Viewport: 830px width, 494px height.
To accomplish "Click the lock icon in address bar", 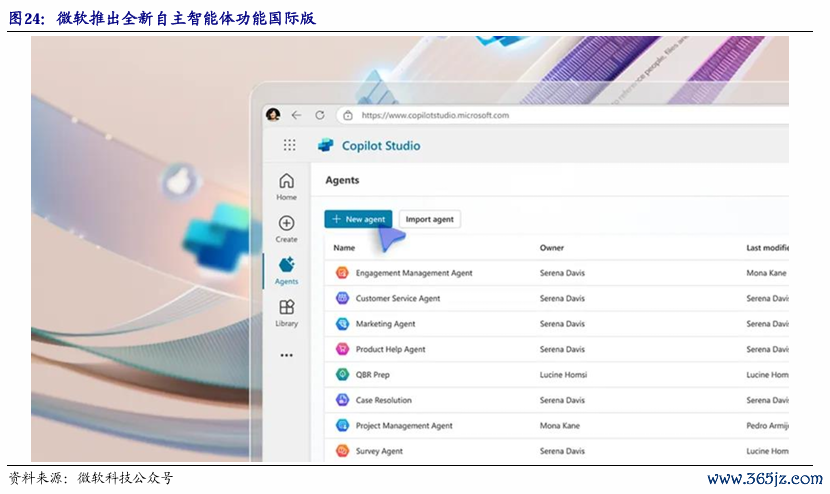I will (x=348, y=115).
